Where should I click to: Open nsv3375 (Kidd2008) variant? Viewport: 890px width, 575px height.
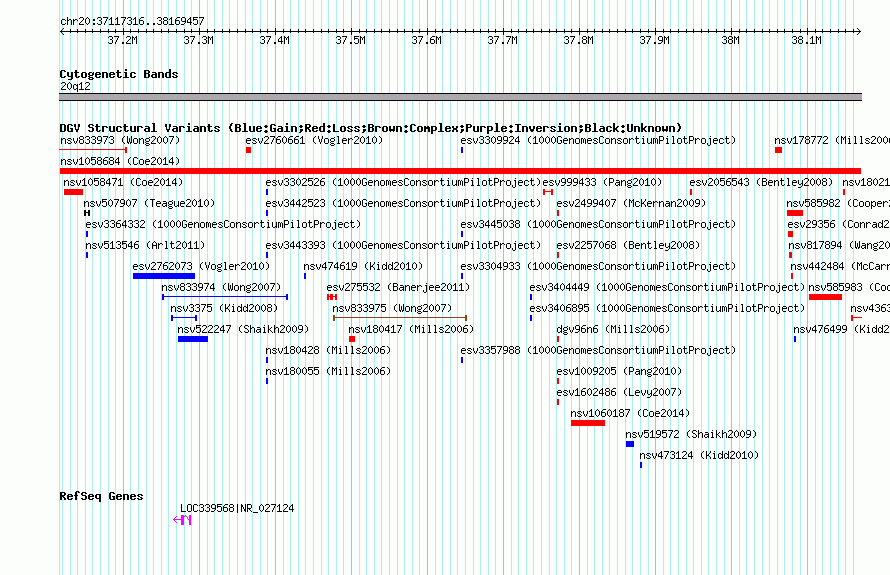point(224,308)
